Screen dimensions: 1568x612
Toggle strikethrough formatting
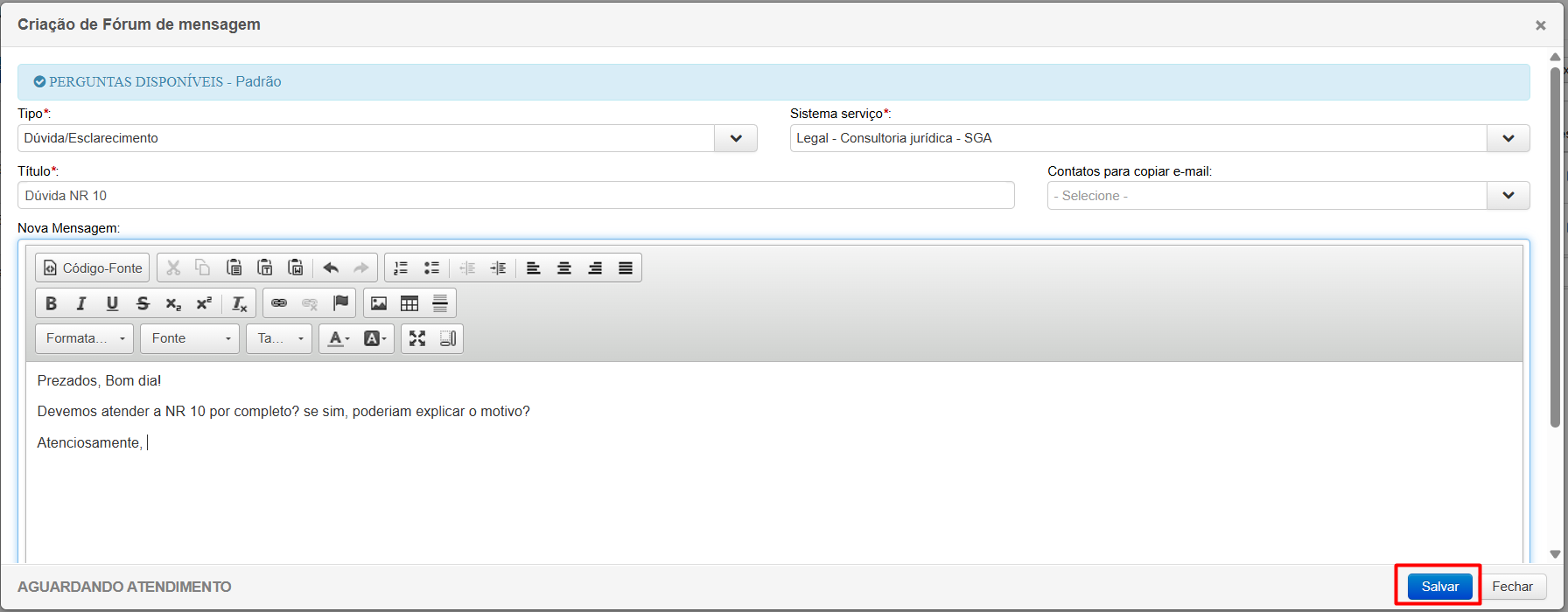click(x=143, y=303)
